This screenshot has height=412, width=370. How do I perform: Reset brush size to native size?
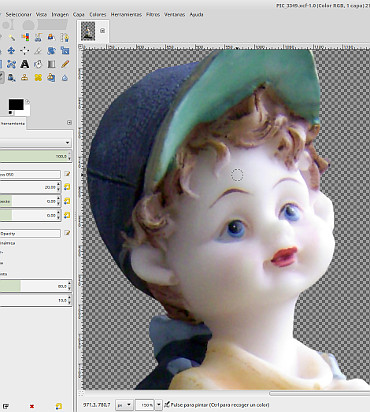tap(67, 187)
